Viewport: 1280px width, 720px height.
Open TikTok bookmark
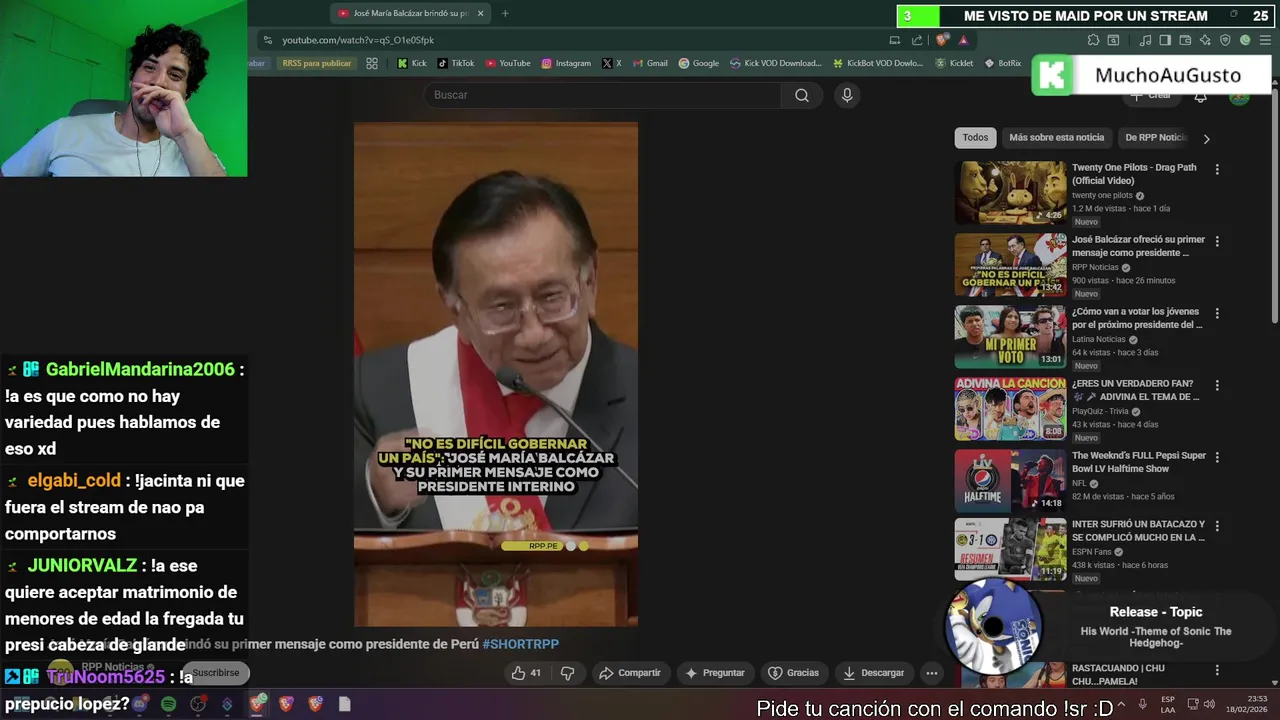click(455, 63)
